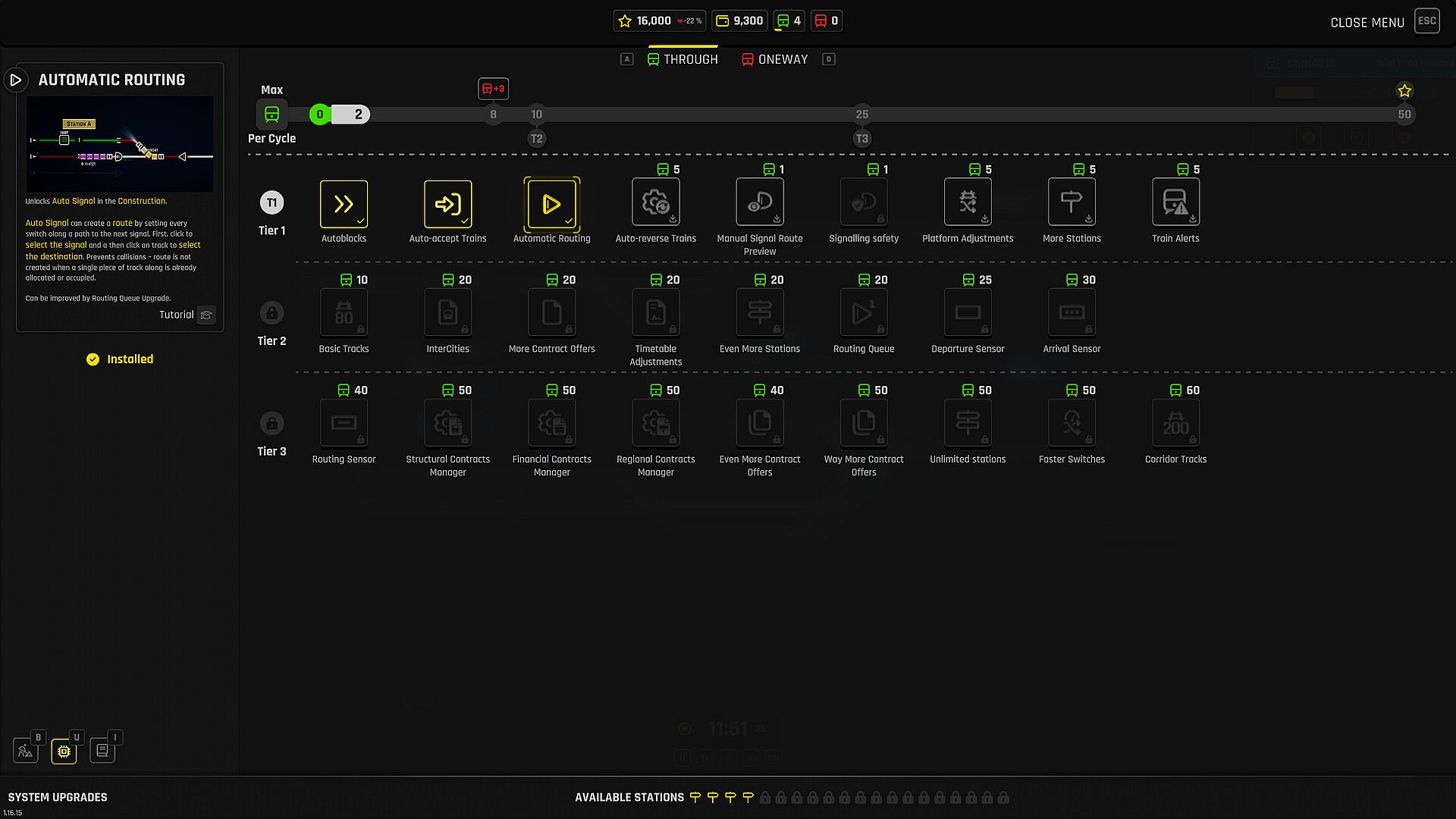Select the Manual Signal Route Preview icon
1456x819 pixels.
(759, 202)
